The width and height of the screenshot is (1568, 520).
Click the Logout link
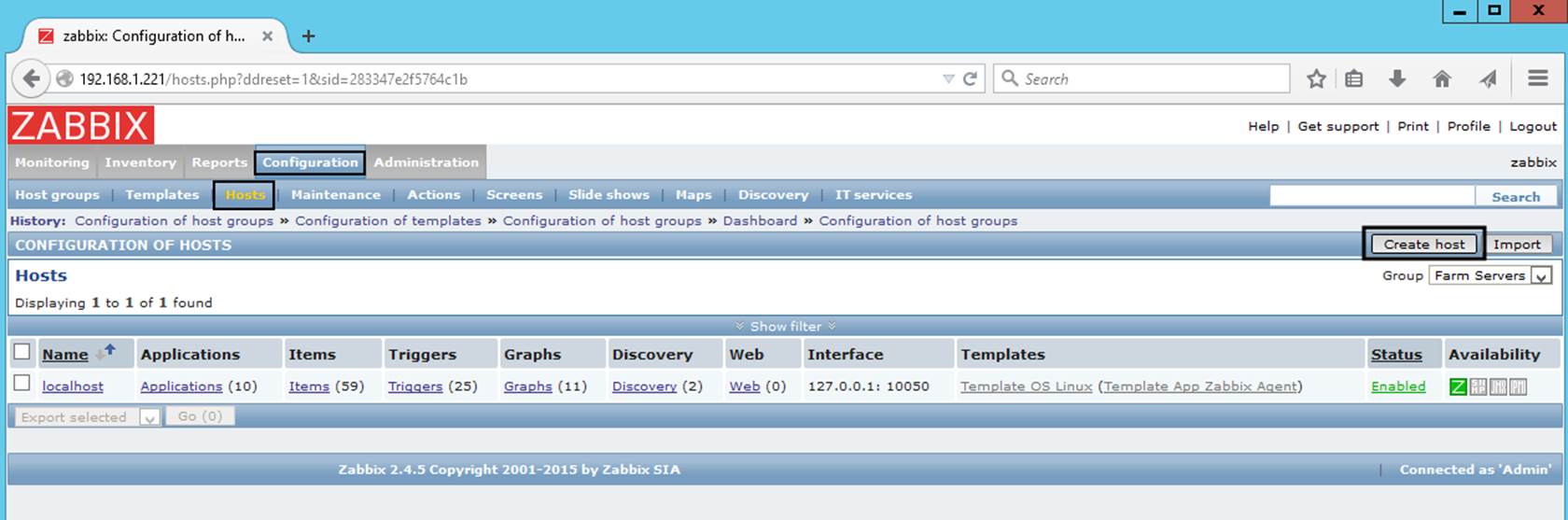[x=1533, y=126]
